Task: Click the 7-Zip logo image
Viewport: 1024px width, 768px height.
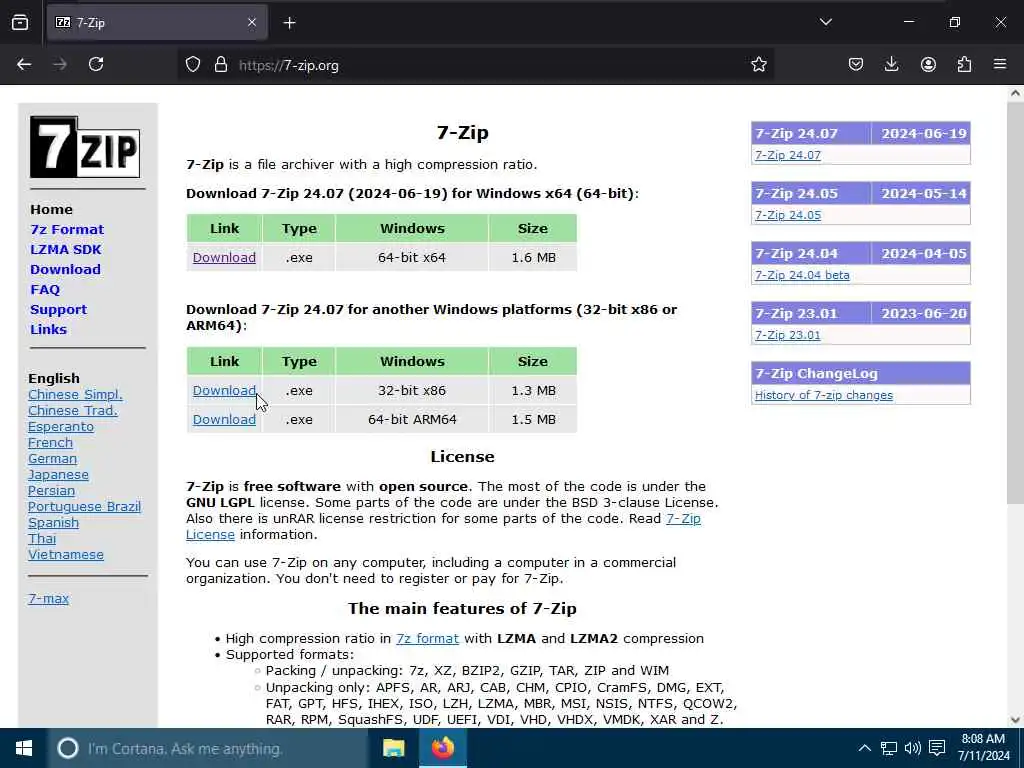Action: point(85,147)
